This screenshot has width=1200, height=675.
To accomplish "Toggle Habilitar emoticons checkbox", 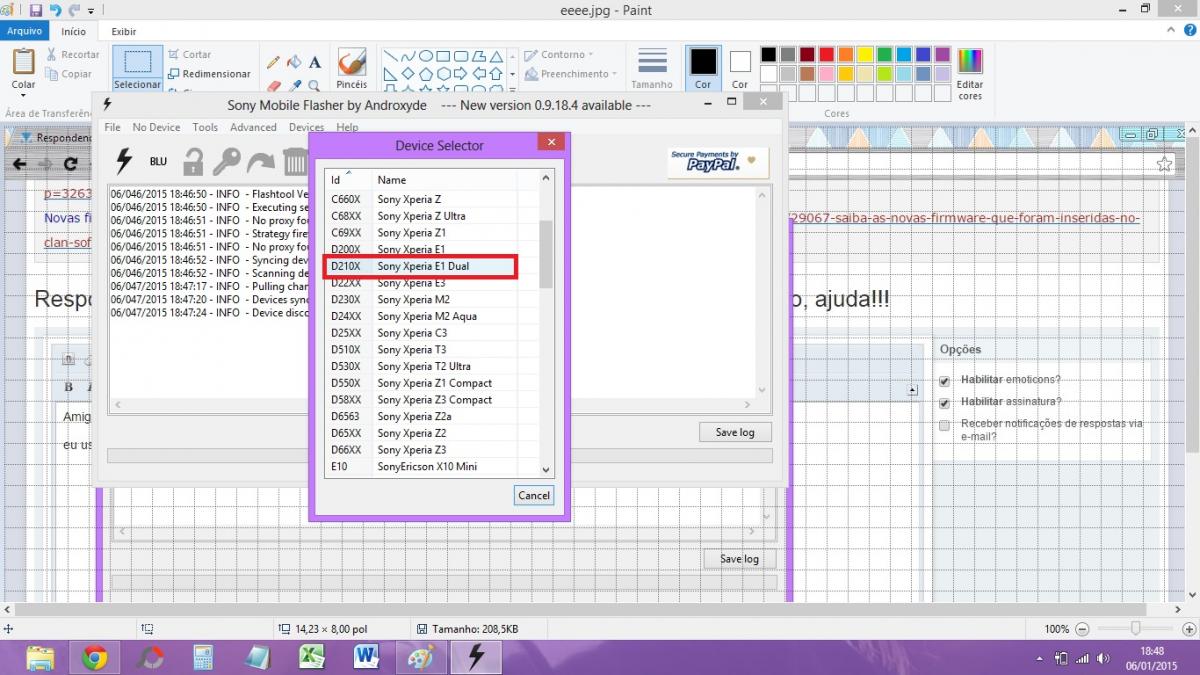I will point(944,381).
